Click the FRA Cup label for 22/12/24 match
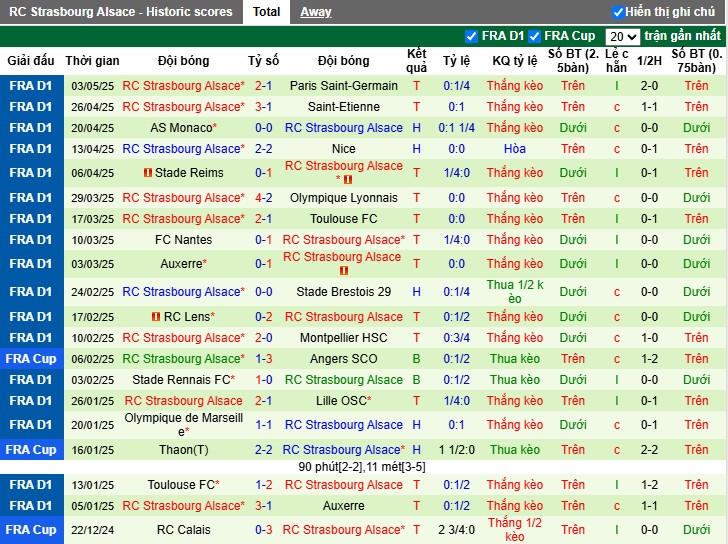This screenshot has height=544, width=728. coord(31,530)
